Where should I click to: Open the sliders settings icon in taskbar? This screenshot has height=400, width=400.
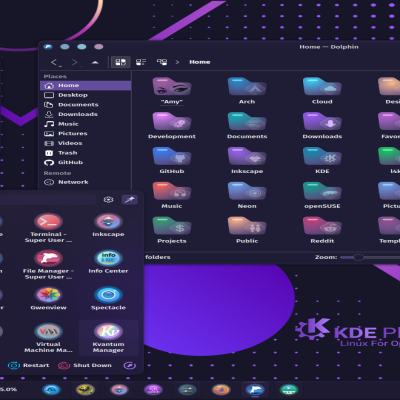187,389
